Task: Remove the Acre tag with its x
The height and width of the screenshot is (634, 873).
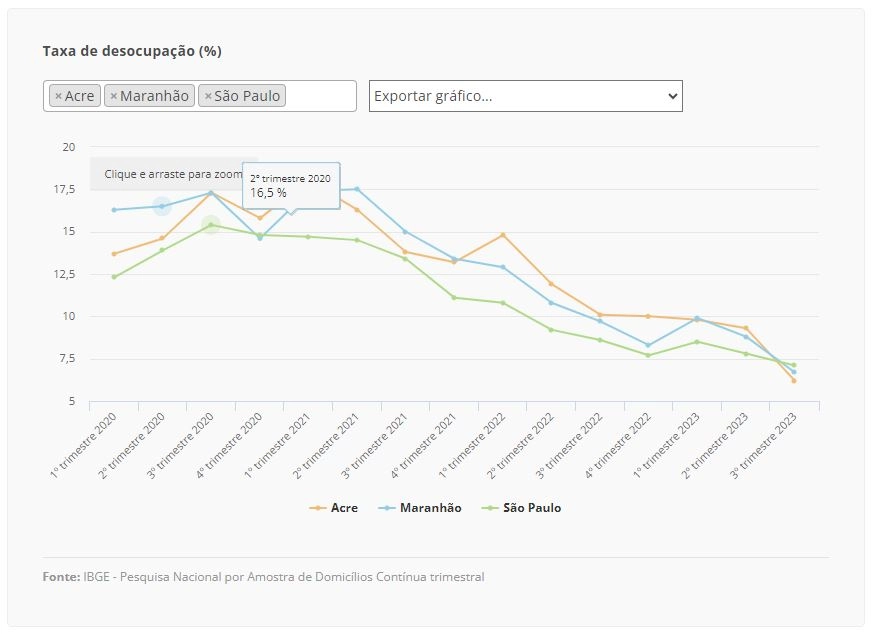Action: [x=58, y=96]
